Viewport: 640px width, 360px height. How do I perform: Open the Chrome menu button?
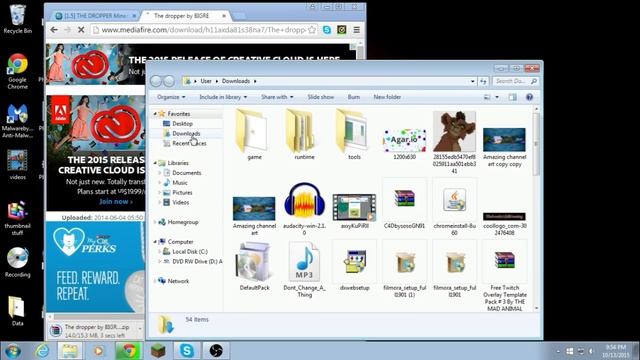point(357,30)
